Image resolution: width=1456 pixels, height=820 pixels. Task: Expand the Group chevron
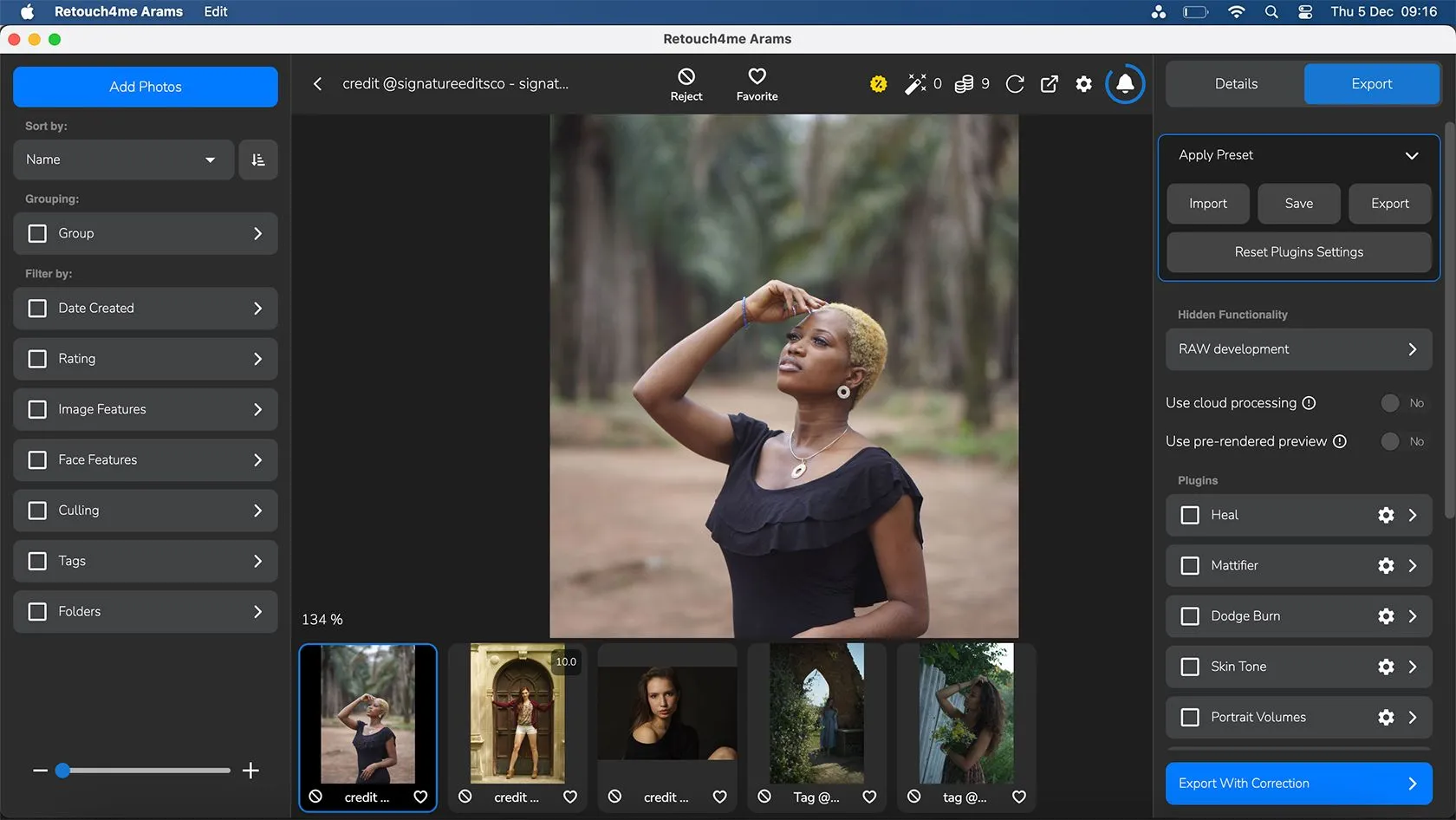[x=257, y=234]
